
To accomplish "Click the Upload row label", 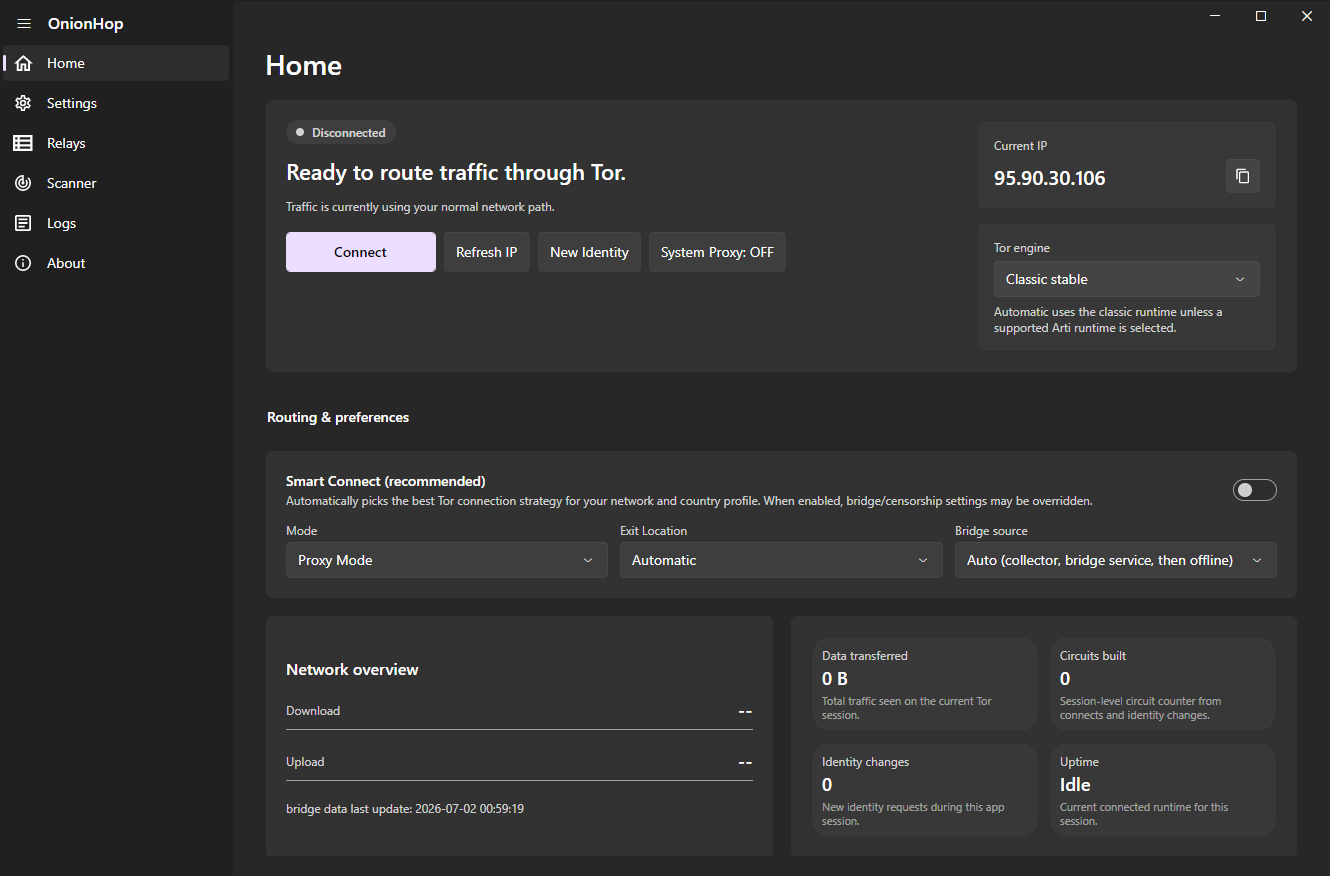I will point(305,762).
